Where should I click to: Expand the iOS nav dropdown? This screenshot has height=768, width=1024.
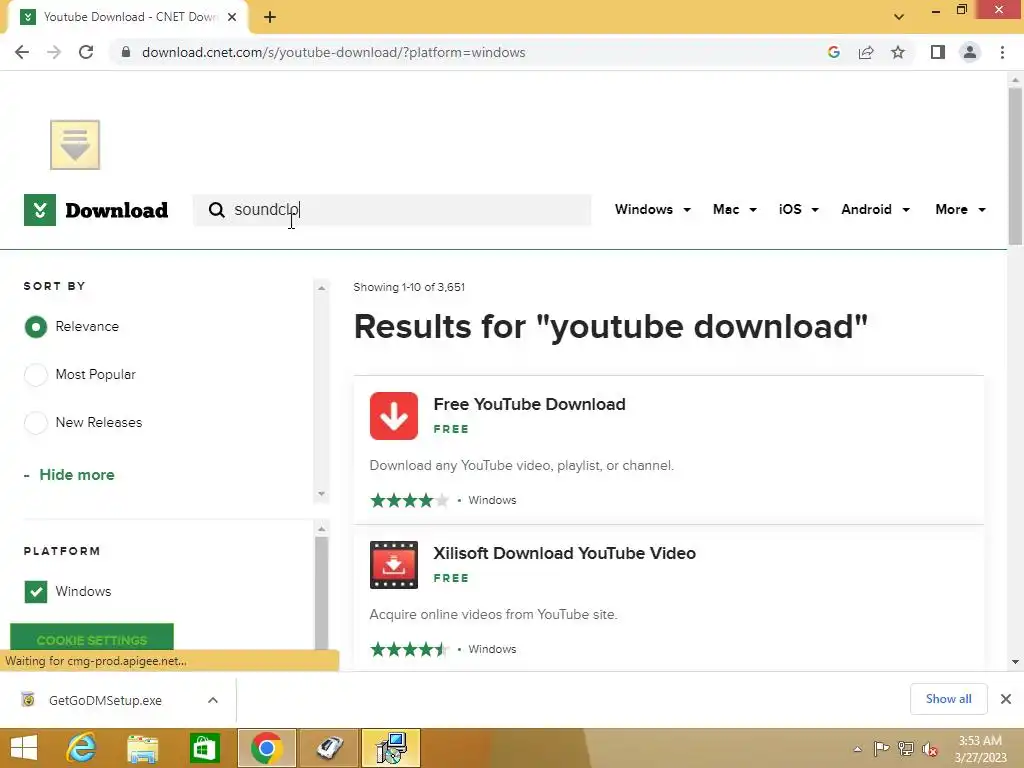coord(799,210)
